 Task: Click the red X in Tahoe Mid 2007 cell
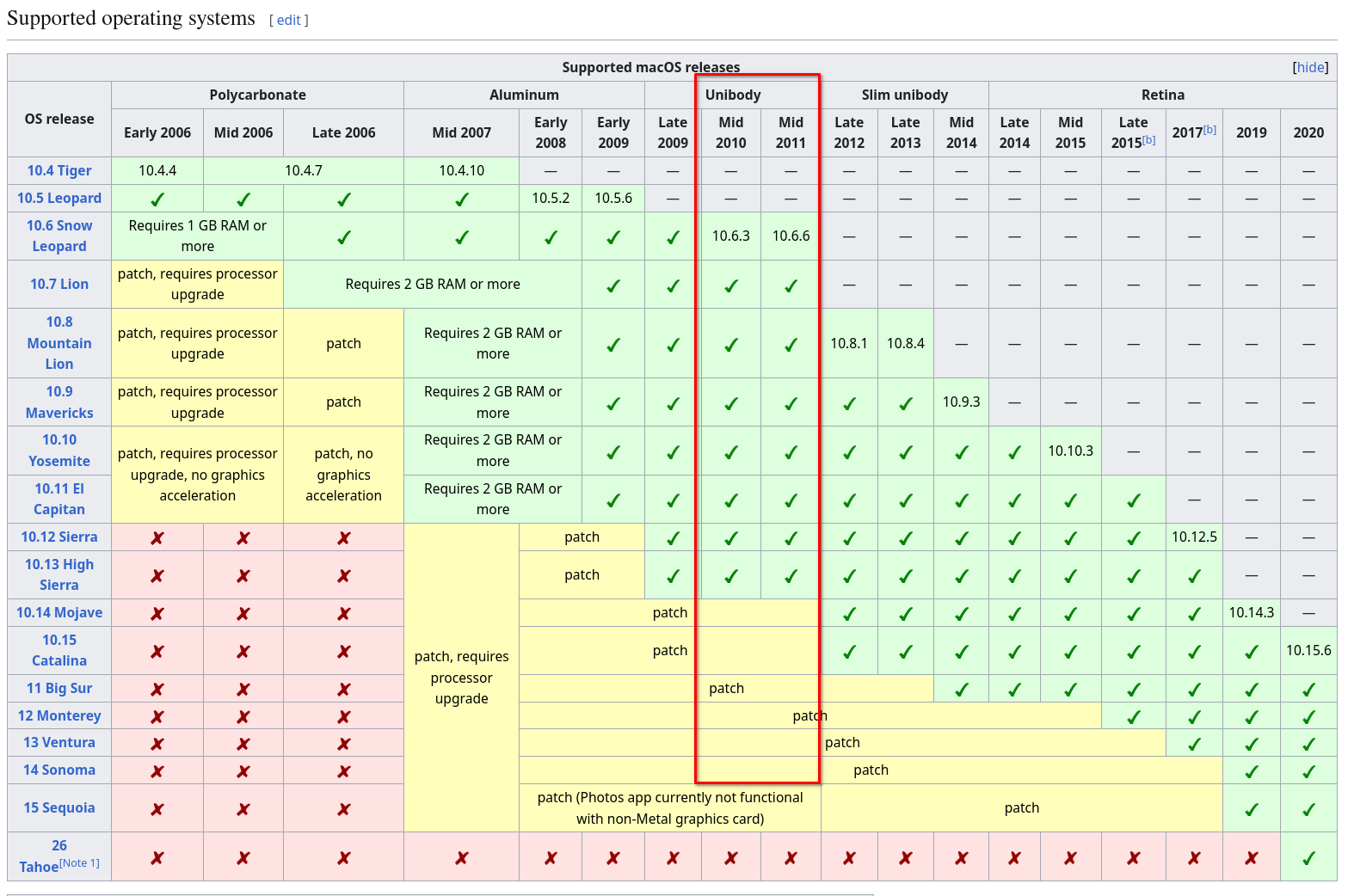click(462, 857)
